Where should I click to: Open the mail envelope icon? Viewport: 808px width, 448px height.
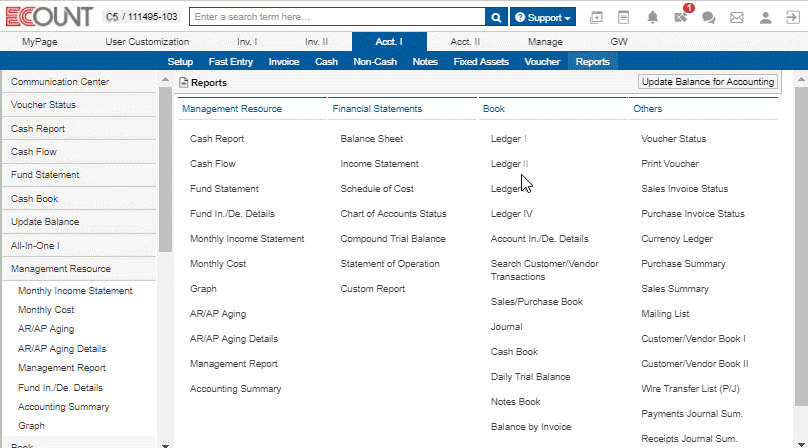tap(737, 18)
